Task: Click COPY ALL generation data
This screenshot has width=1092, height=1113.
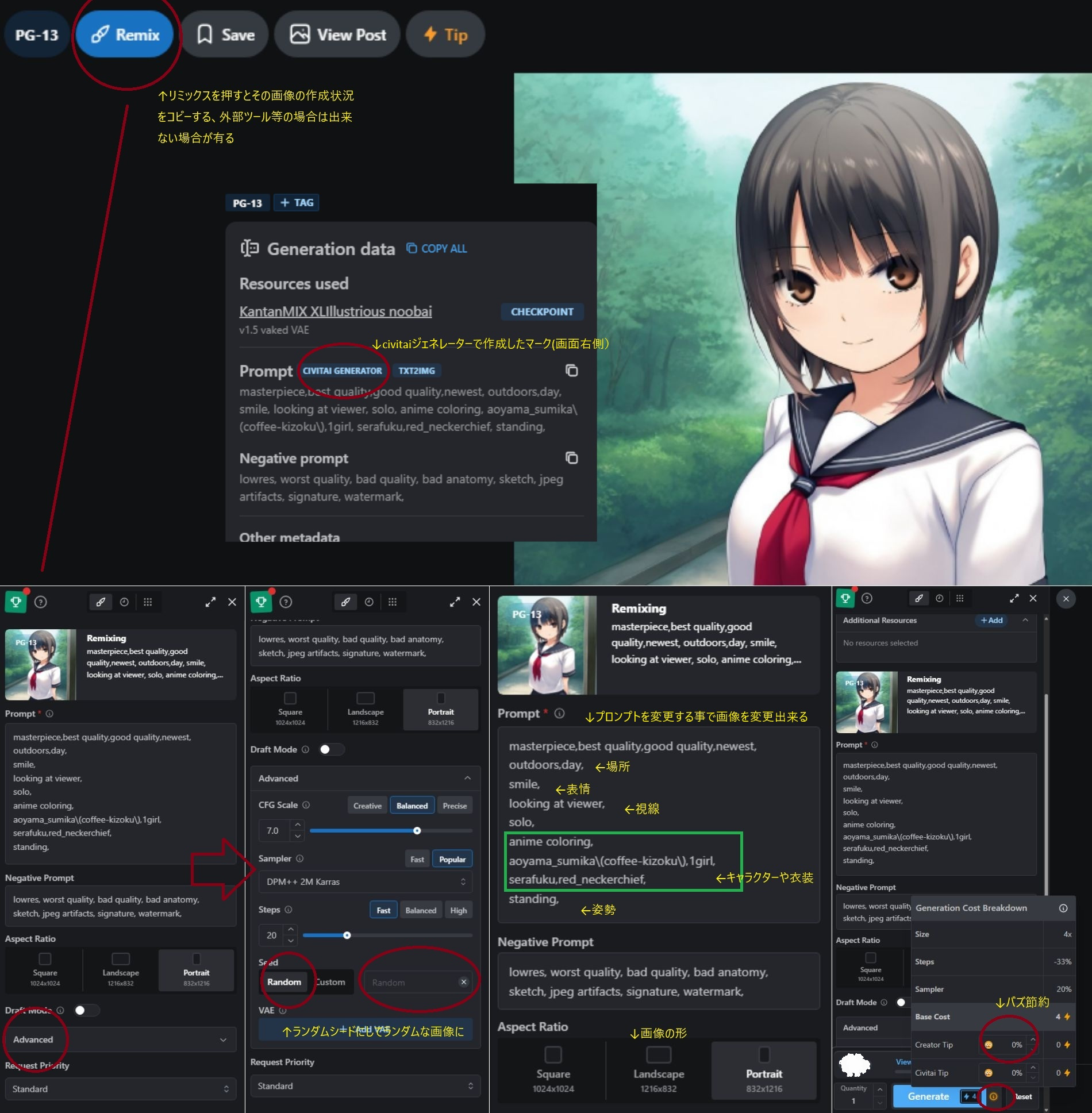Action: [x=437, y=248]
